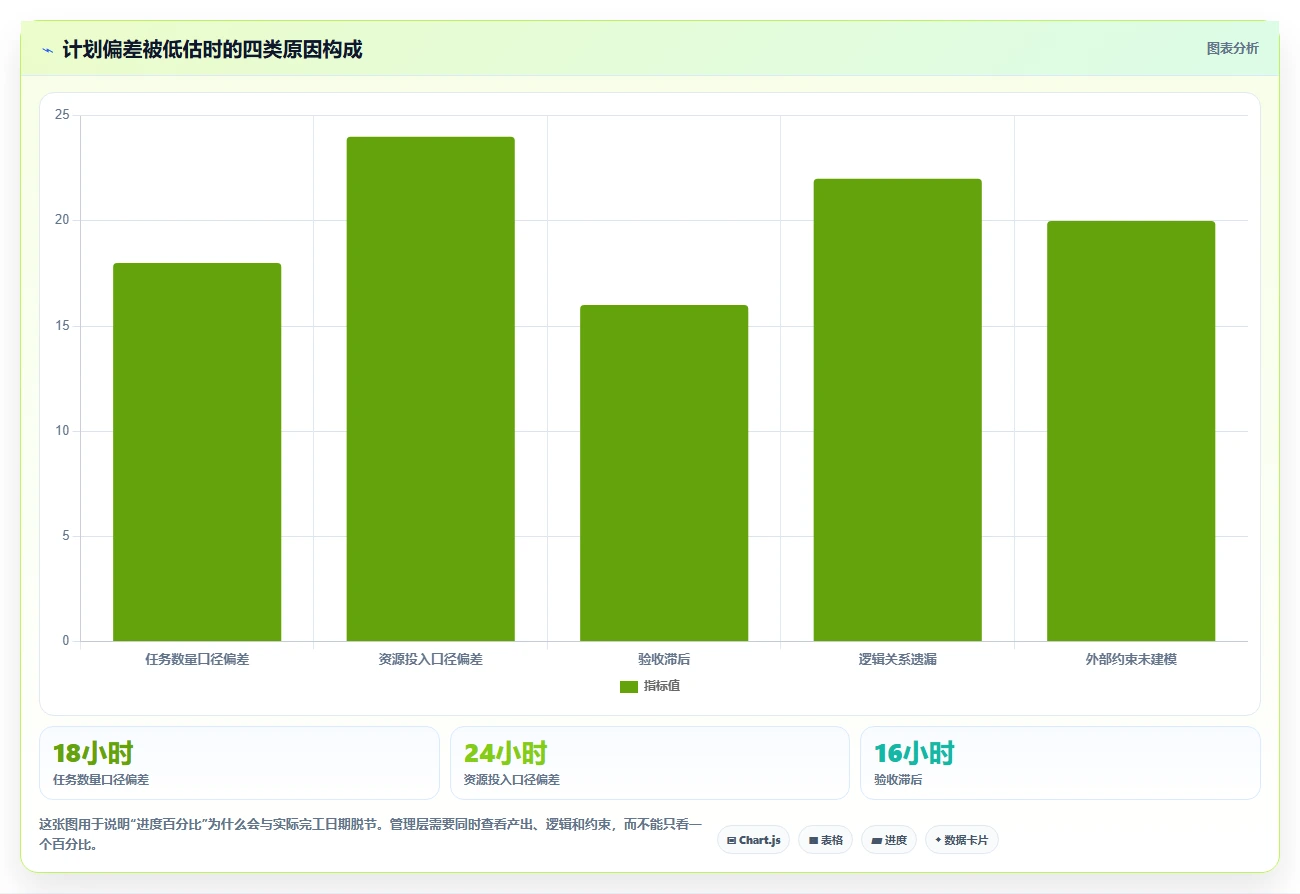
Task: Click the chart title 计划偏差被低估时的四类原因构成
Action: [212, 49]
